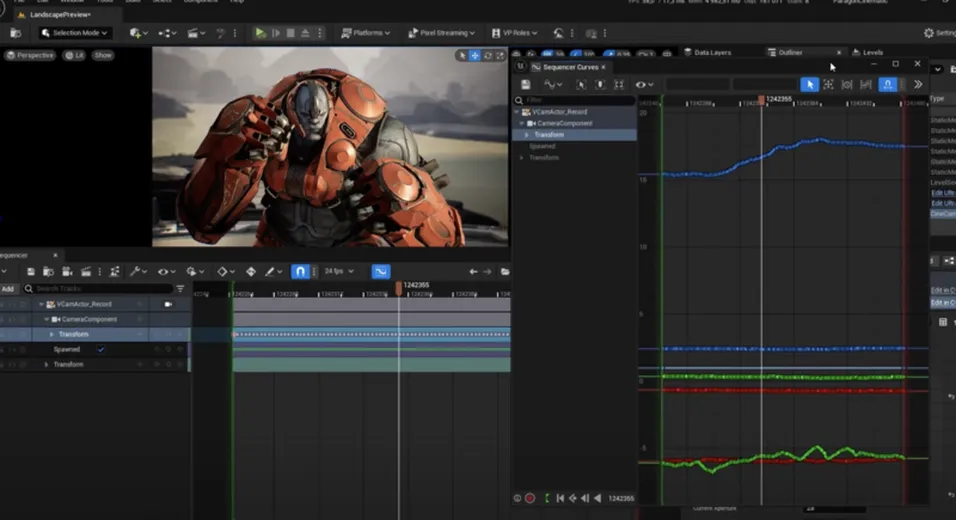
Task: Toggle the auto-key icon in Sequencer toolbar
Action: [x=251, y=272]
